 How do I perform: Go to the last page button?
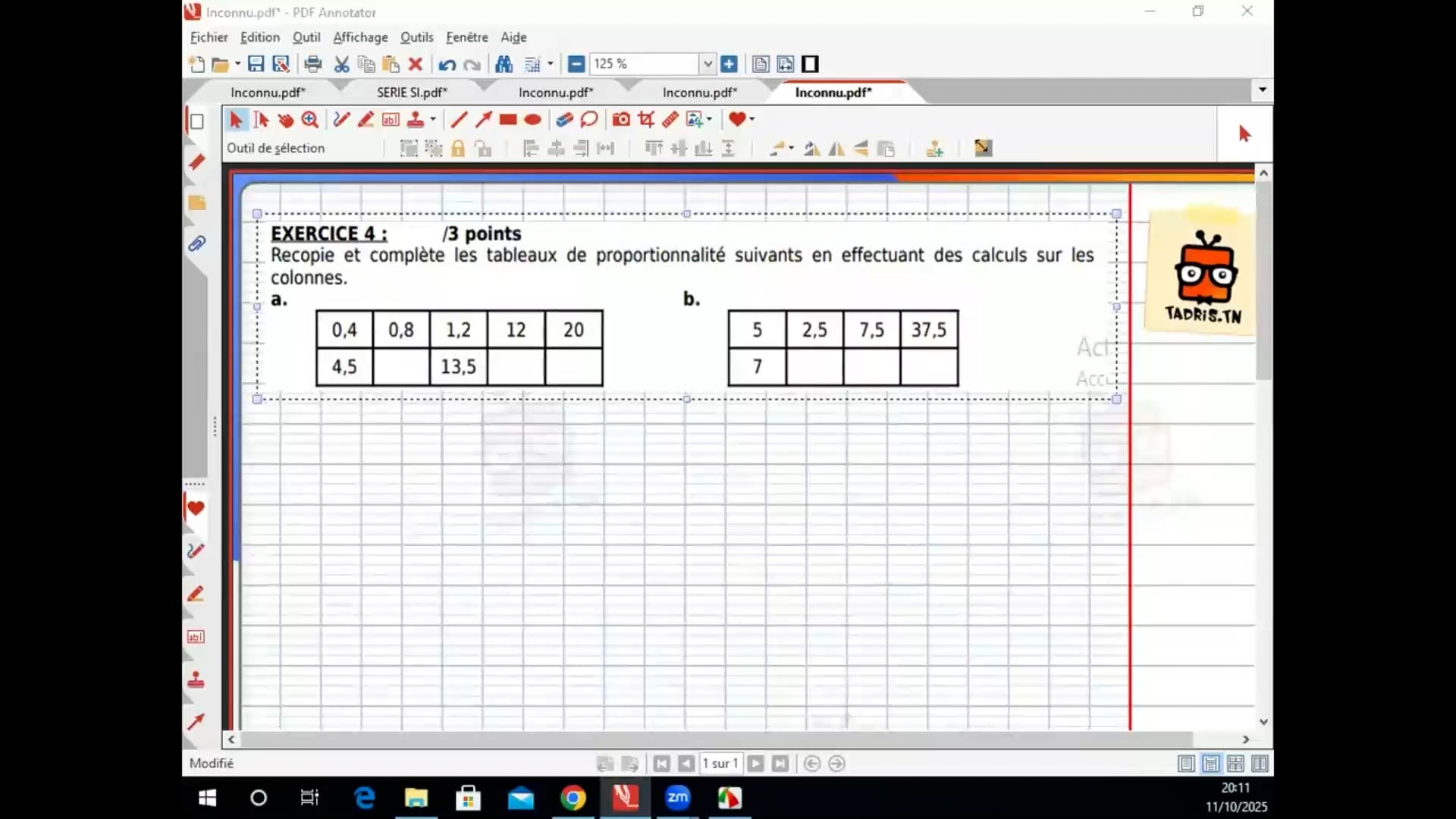coord(780,764)
